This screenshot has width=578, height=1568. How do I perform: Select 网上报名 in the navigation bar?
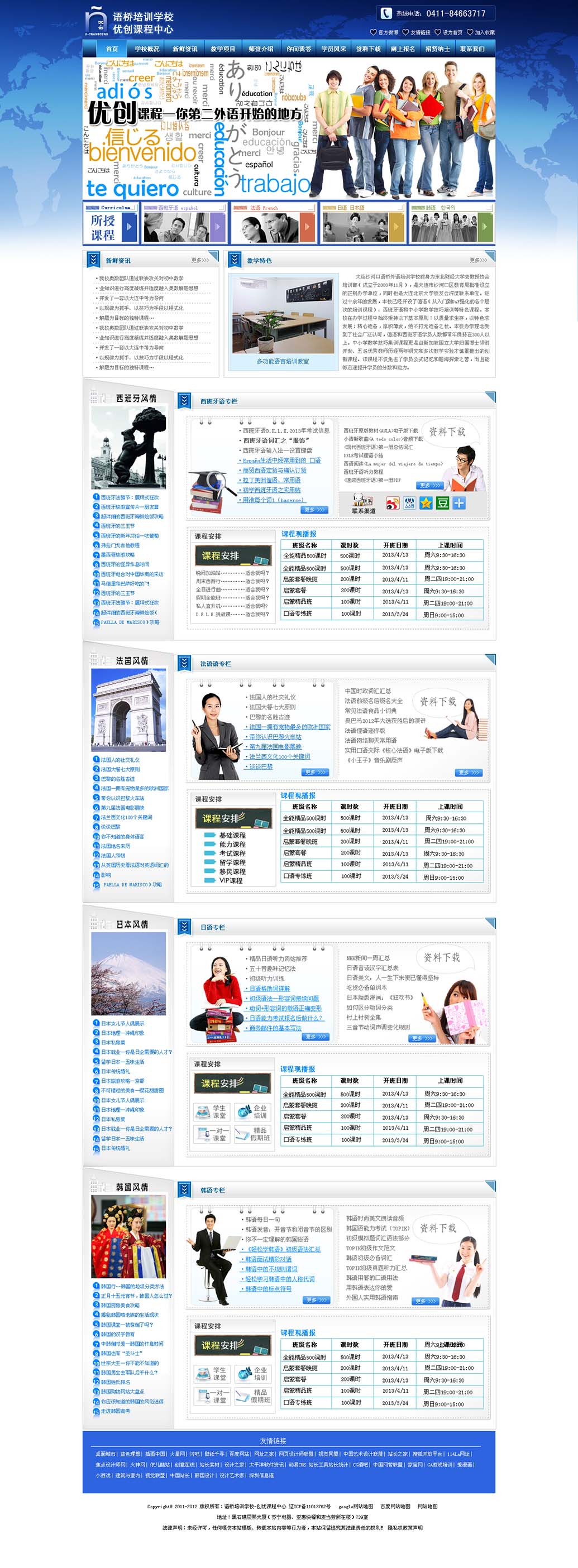403,49
